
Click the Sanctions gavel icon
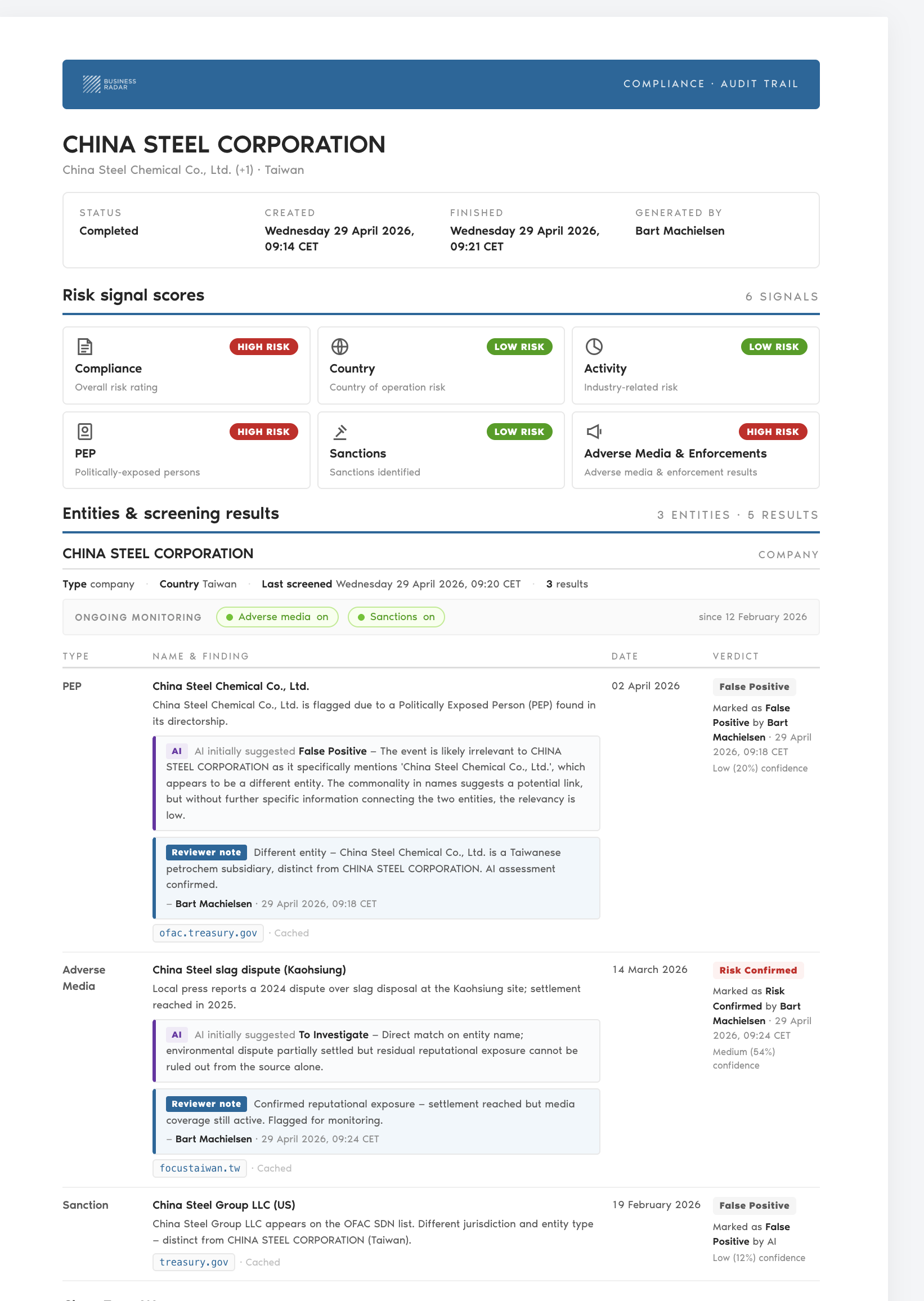(340, 432)
